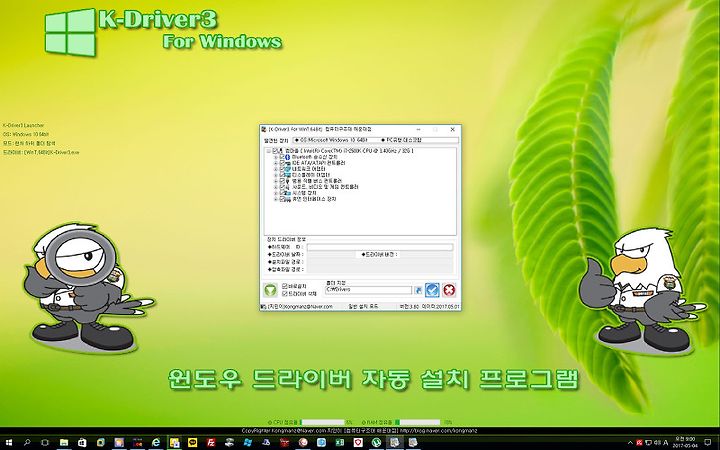The width and height of the screenshot is (720, 450).
Task: Uncheck the Bluetooth device checkbox
Action: pos(282,157)
